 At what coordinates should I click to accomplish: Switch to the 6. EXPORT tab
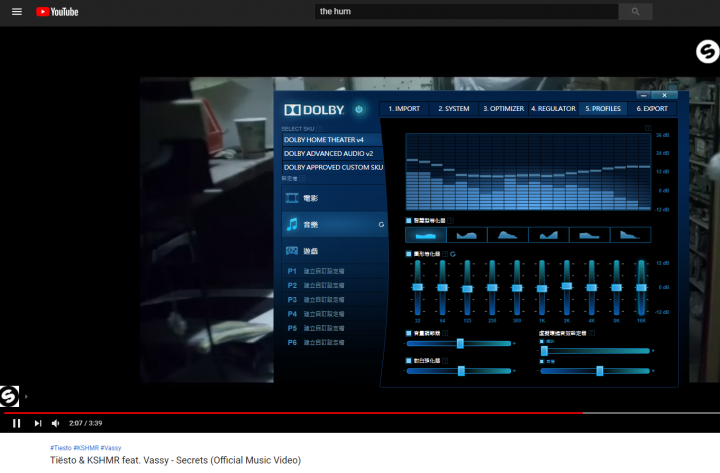pos(652,108)
